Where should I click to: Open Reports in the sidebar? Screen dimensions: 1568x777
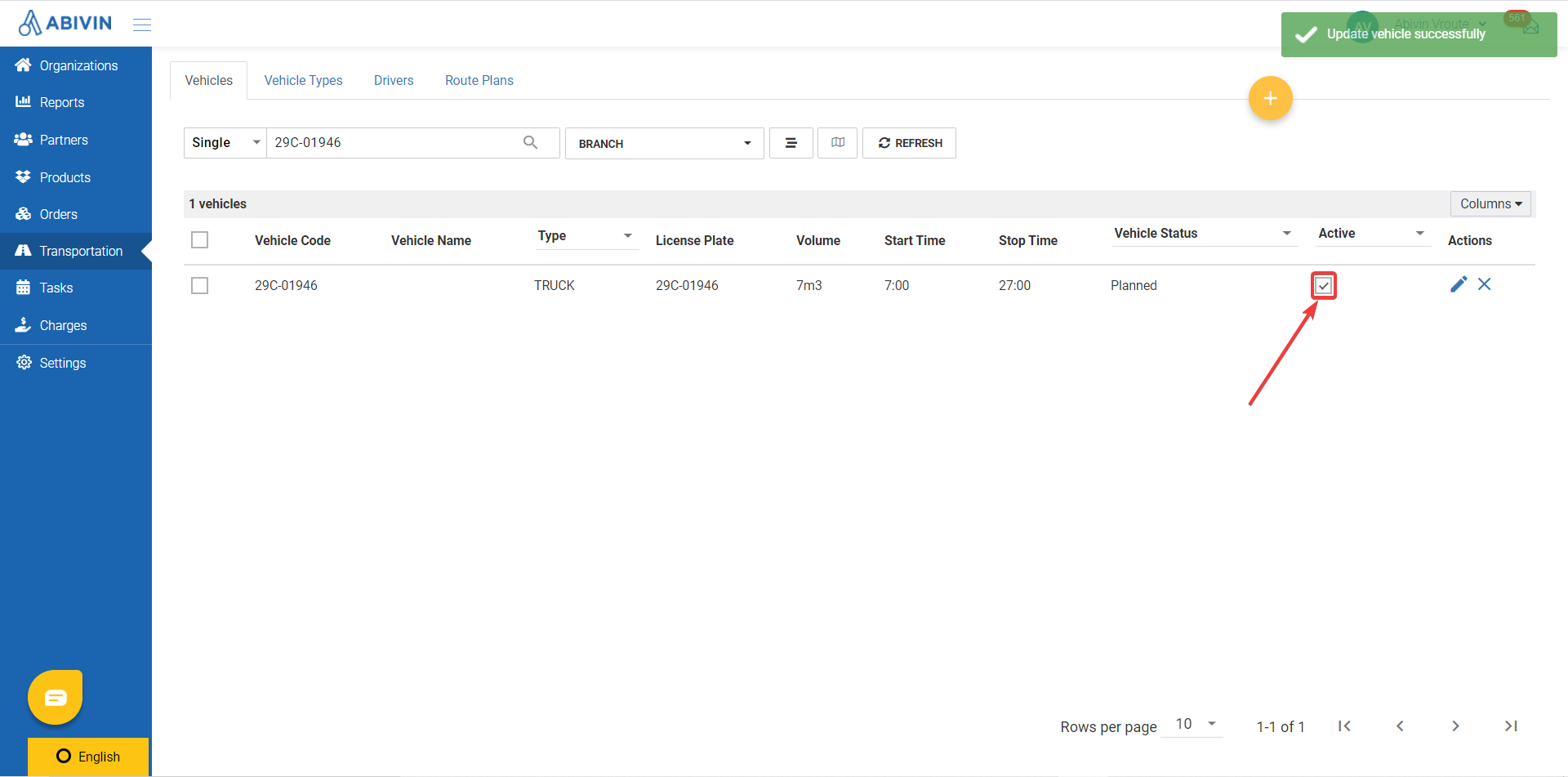point(76,102)
